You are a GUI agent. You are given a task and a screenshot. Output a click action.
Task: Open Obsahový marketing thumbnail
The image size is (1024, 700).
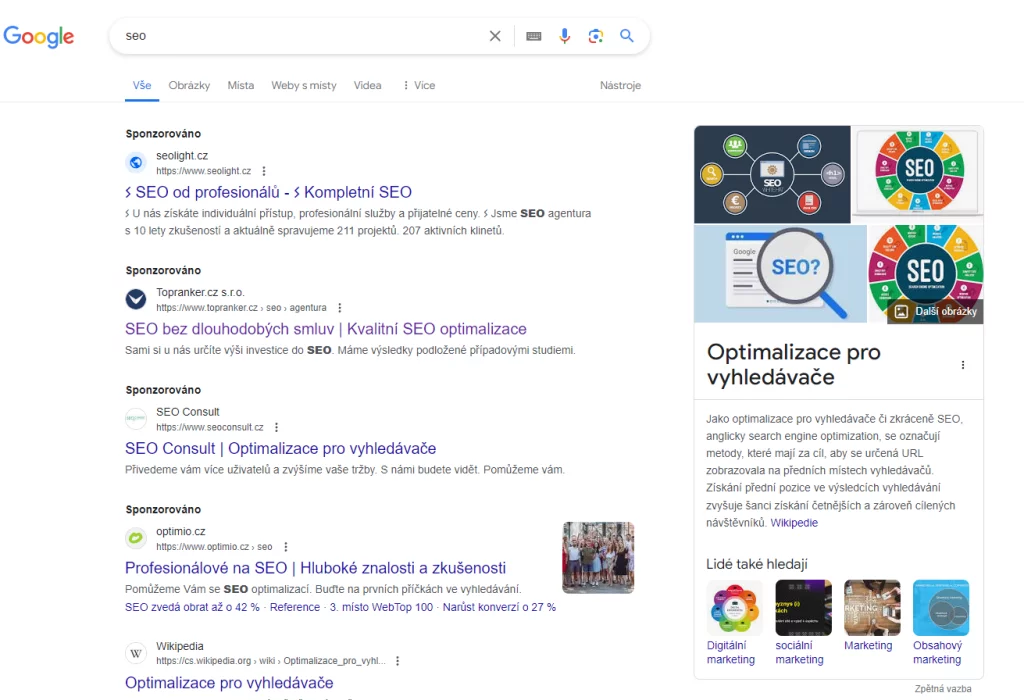point(941,607)
